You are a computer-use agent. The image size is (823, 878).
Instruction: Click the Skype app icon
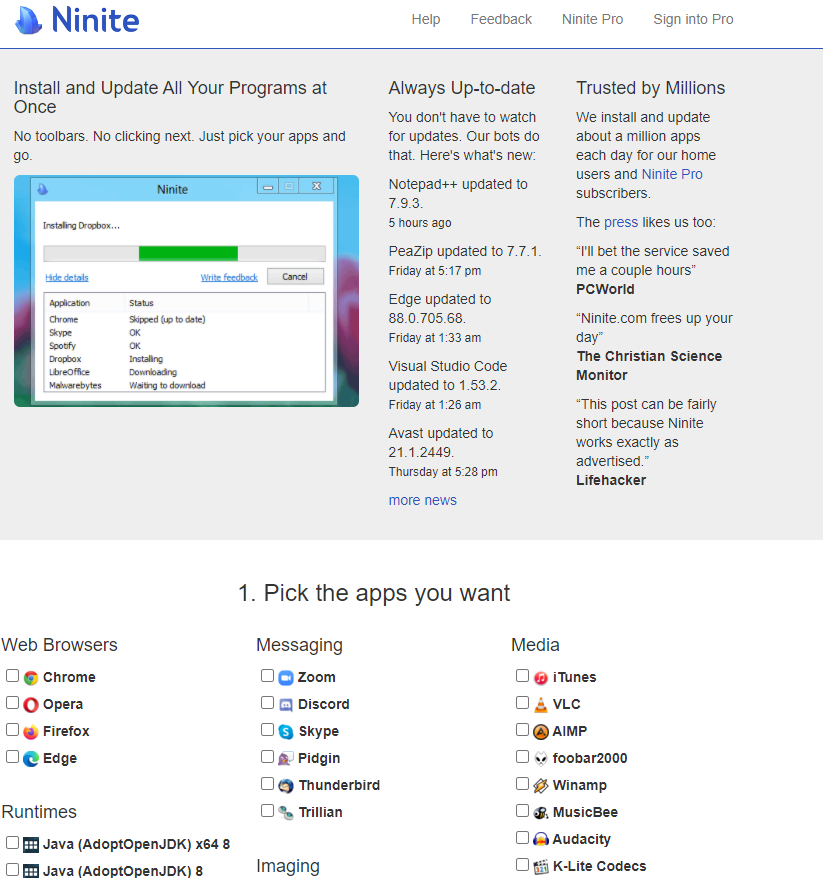coord(286,731)
